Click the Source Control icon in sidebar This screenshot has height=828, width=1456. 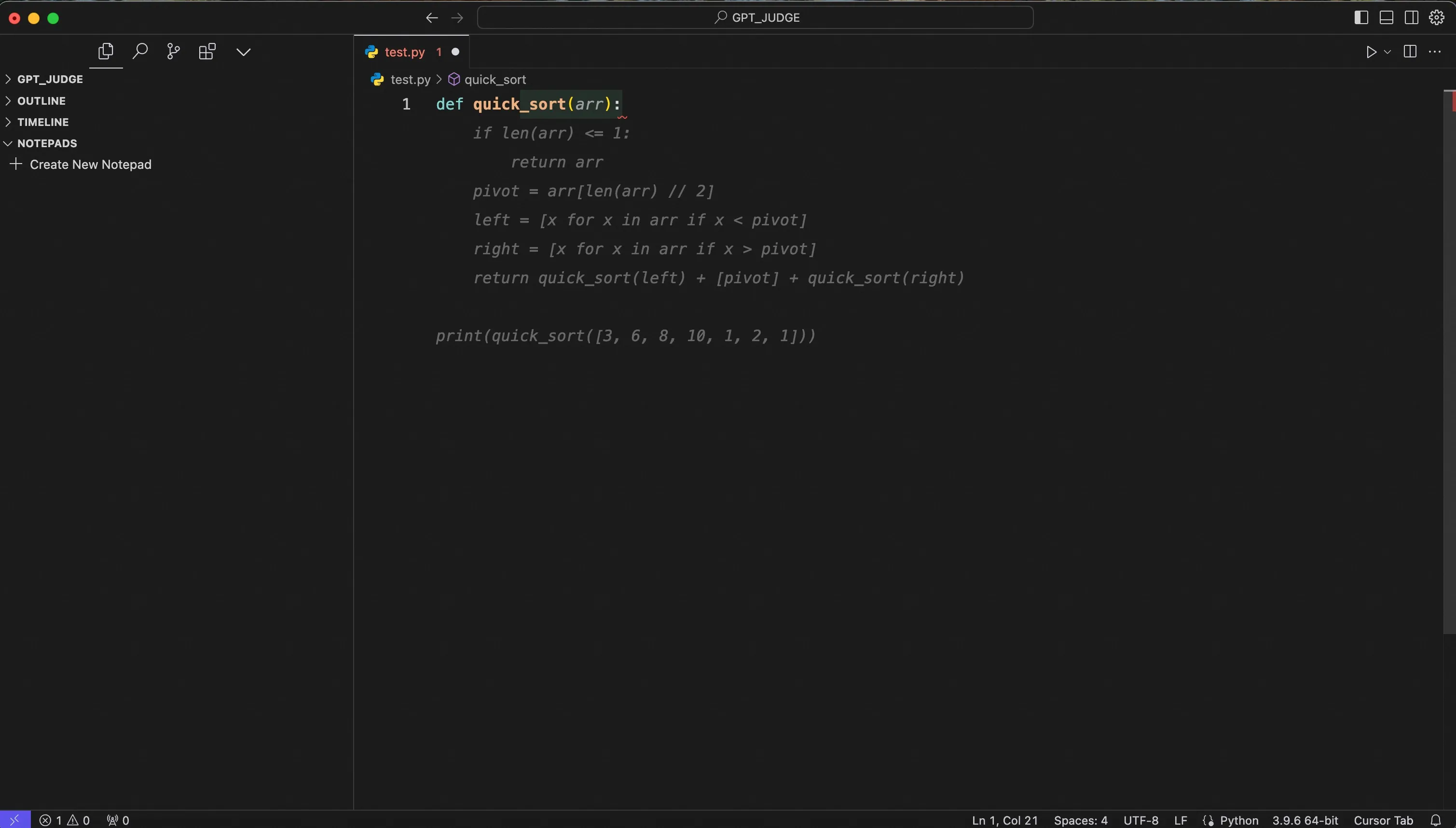(x=174, y=51)
